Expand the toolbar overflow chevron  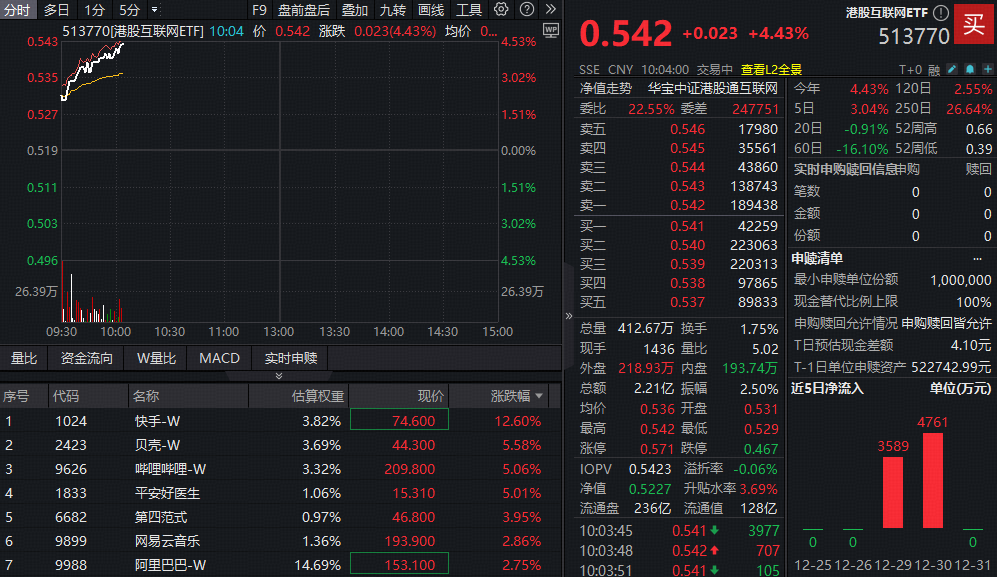click(551, 8)
